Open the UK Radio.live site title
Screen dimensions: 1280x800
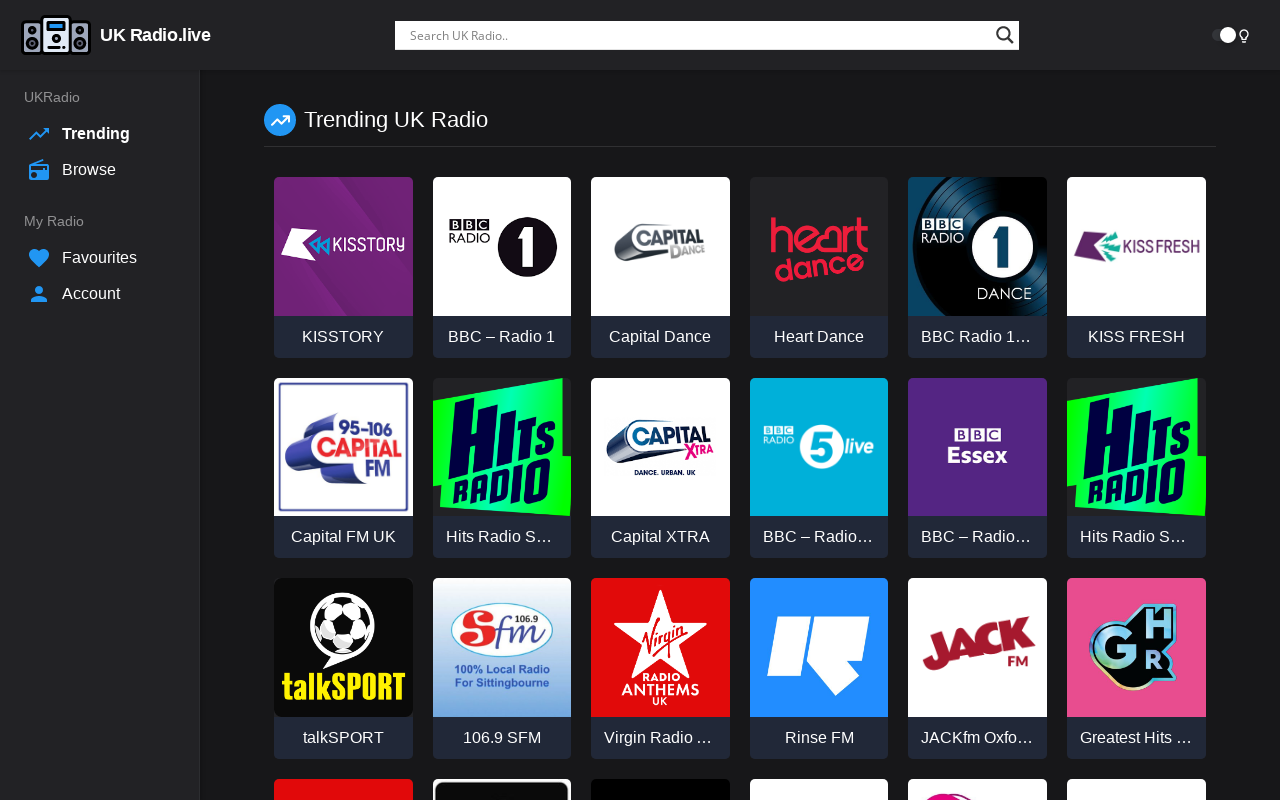[155, 35]
